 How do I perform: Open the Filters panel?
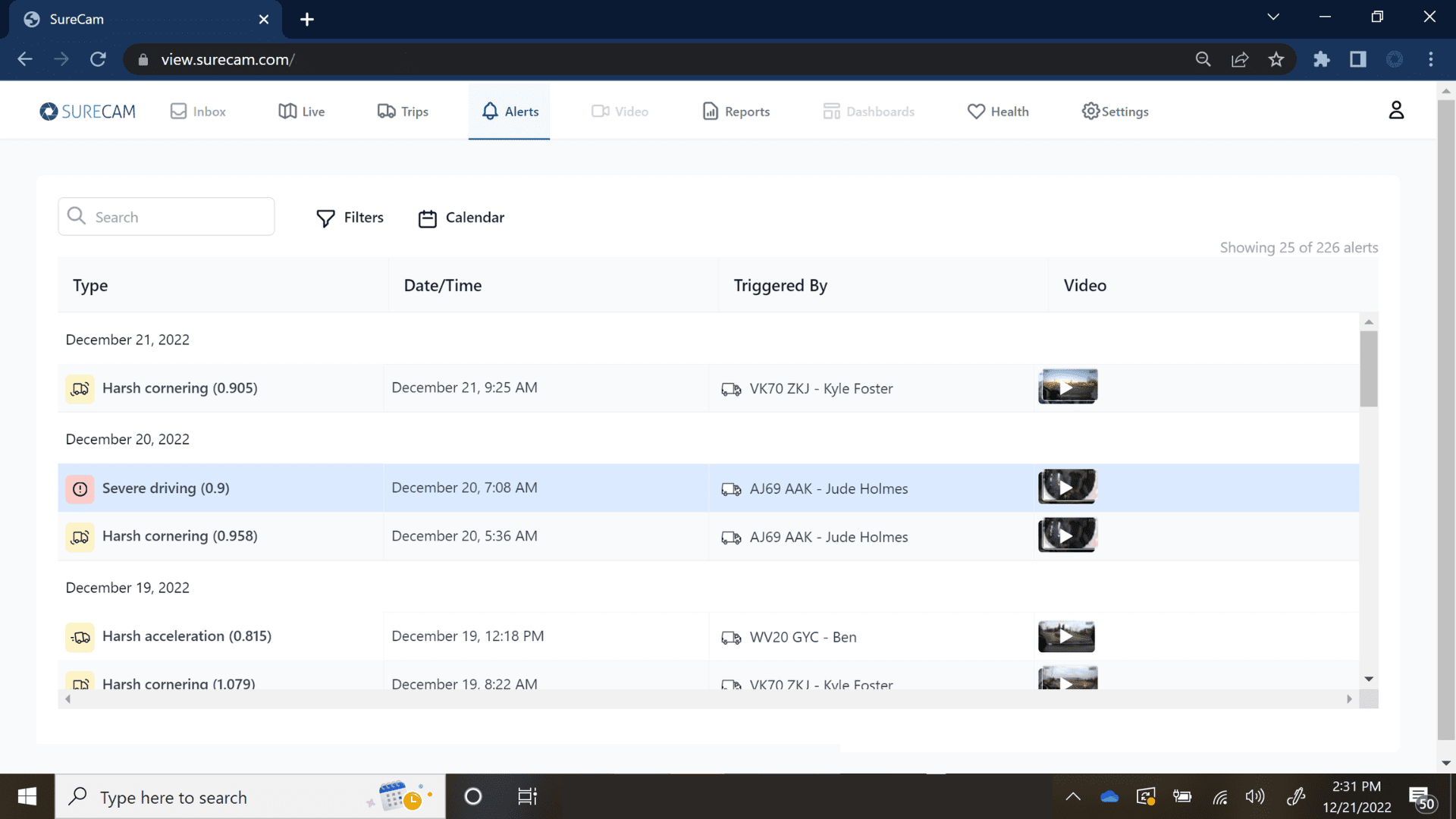coord(349,218)
